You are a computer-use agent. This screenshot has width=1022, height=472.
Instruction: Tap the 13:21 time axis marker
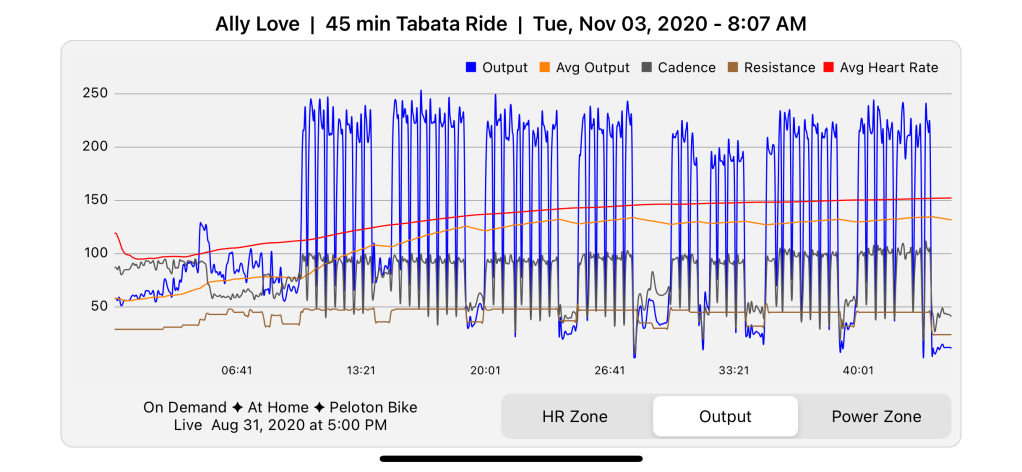point(361,370)
